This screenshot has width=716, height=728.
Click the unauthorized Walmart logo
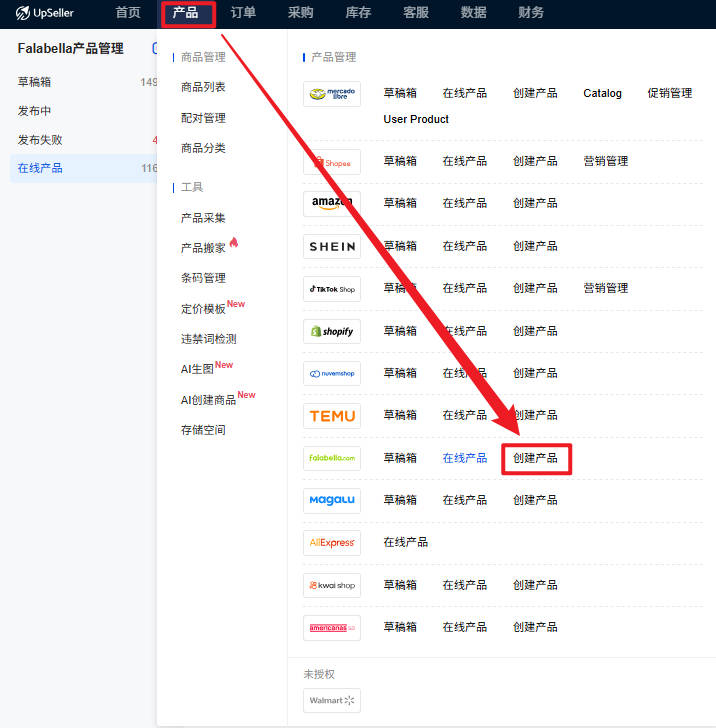pyautogui.click(x=332, y=700)
